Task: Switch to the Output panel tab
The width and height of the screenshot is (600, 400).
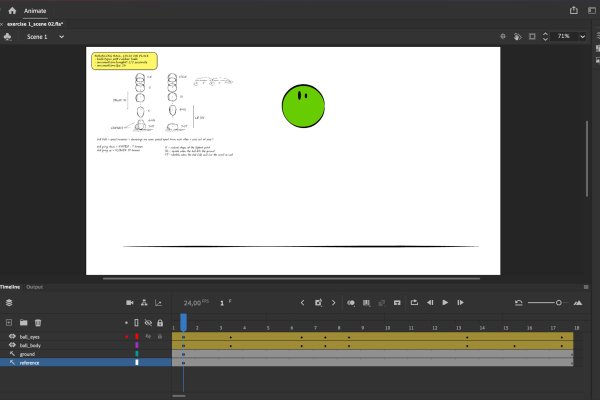Action: coord(34,287)
